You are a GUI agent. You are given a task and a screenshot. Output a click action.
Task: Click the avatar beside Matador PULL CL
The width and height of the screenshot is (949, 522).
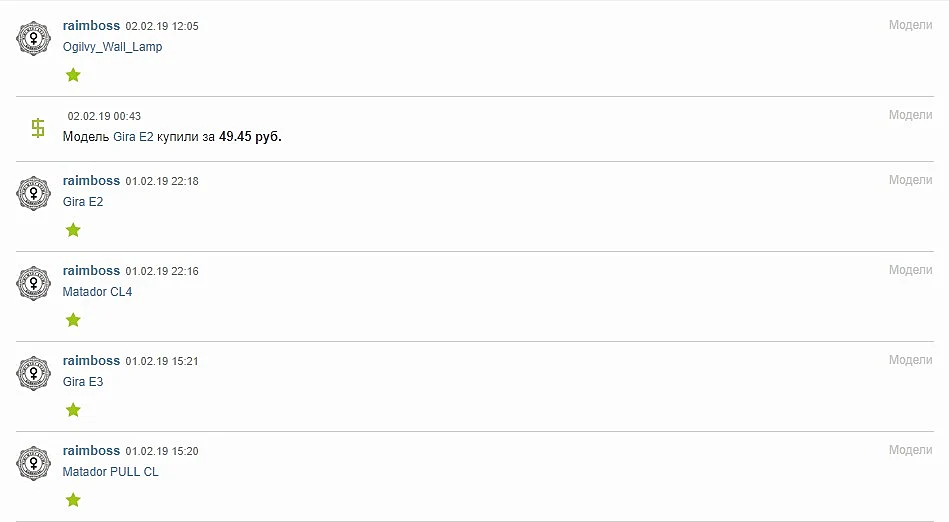pos(33,464)
